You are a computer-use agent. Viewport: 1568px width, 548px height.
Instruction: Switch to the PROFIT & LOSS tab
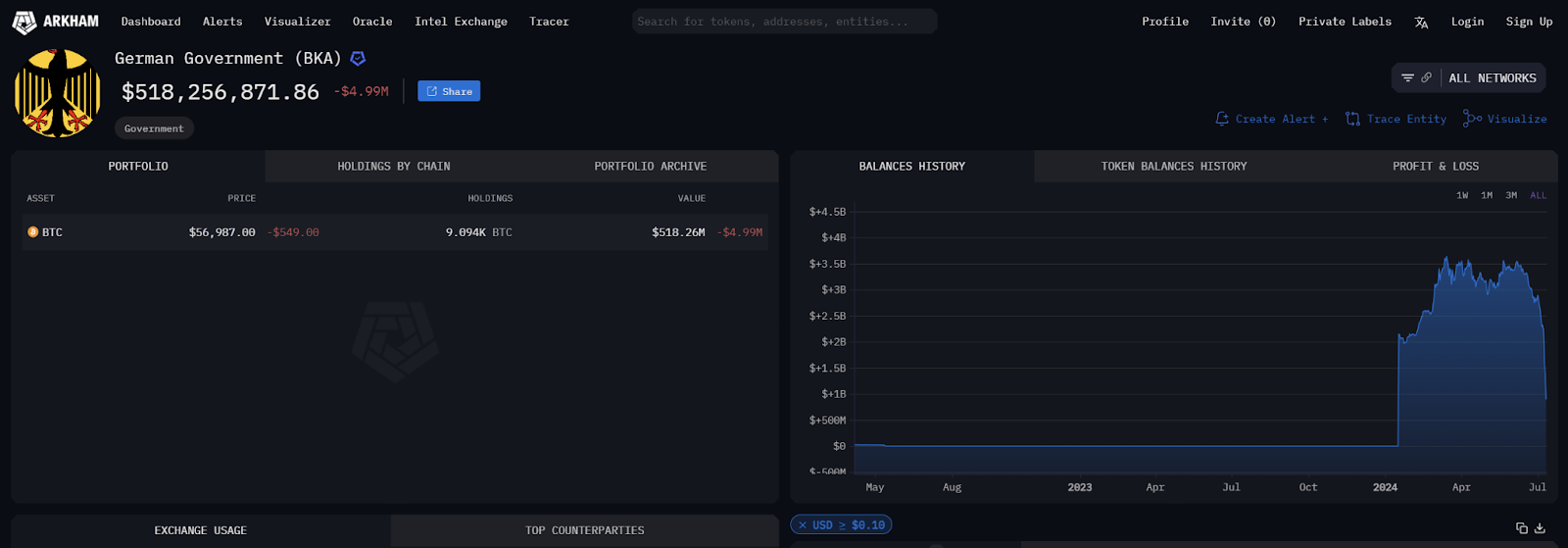point(1436,167)
